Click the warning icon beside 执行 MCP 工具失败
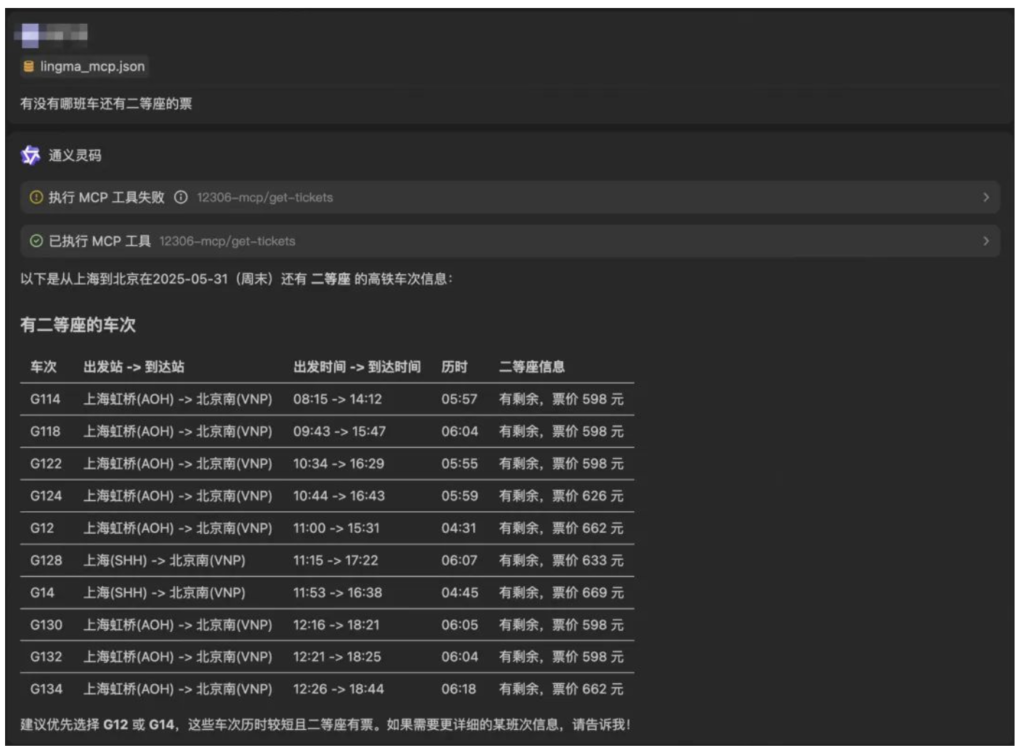 (x=36, y=198)
